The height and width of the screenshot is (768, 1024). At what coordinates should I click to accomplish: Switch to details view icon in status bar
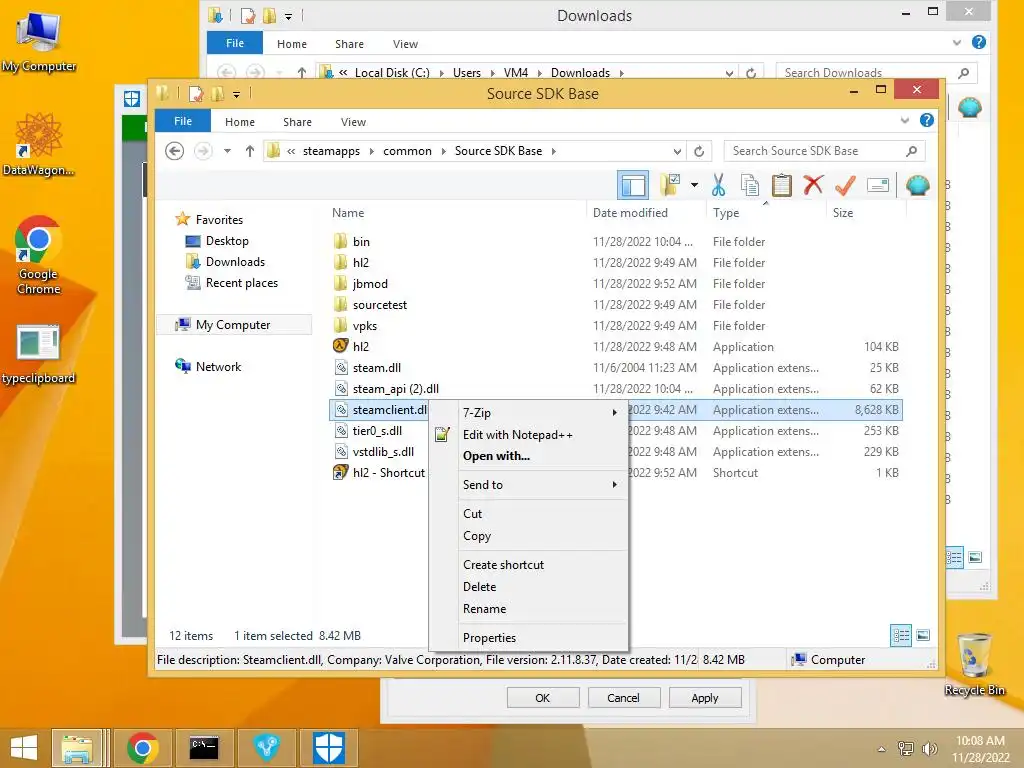901,635
